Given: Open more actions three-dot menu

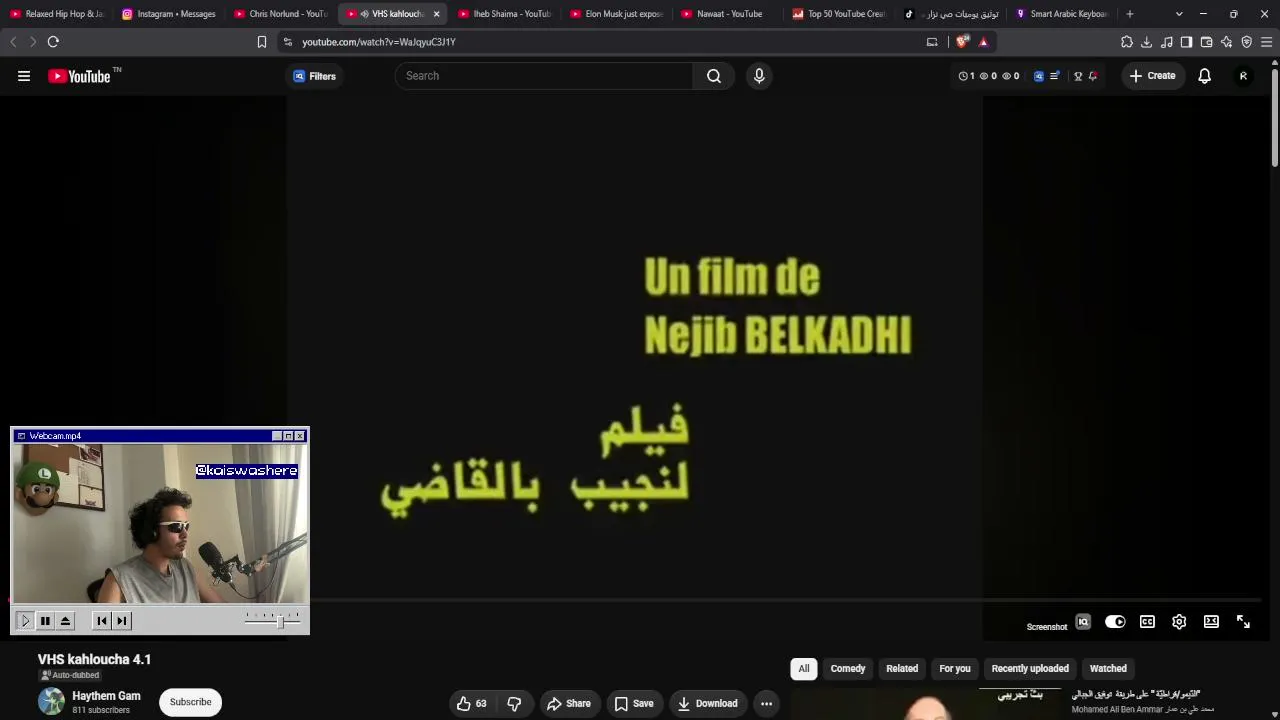Looking at the screenshot, I should pyautogui.click(x=766, y=704).
